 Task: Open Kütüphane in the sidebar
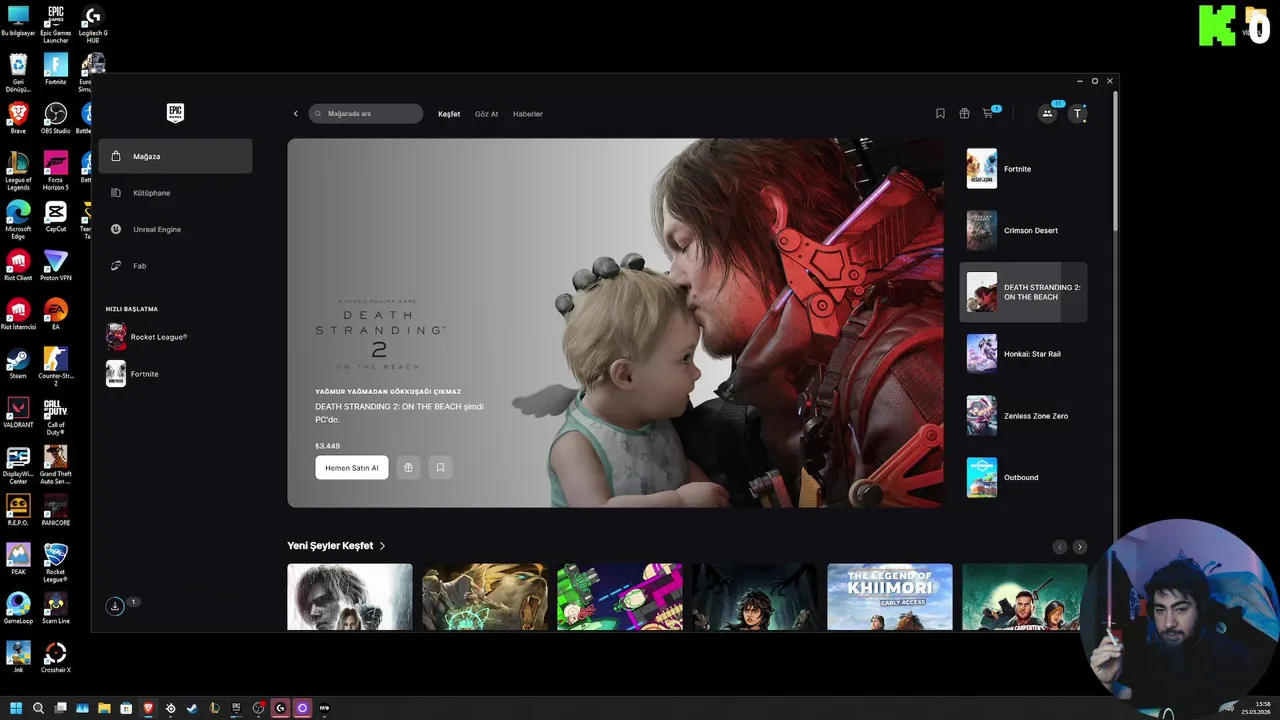pyautogui.click(x=175, y=193)
